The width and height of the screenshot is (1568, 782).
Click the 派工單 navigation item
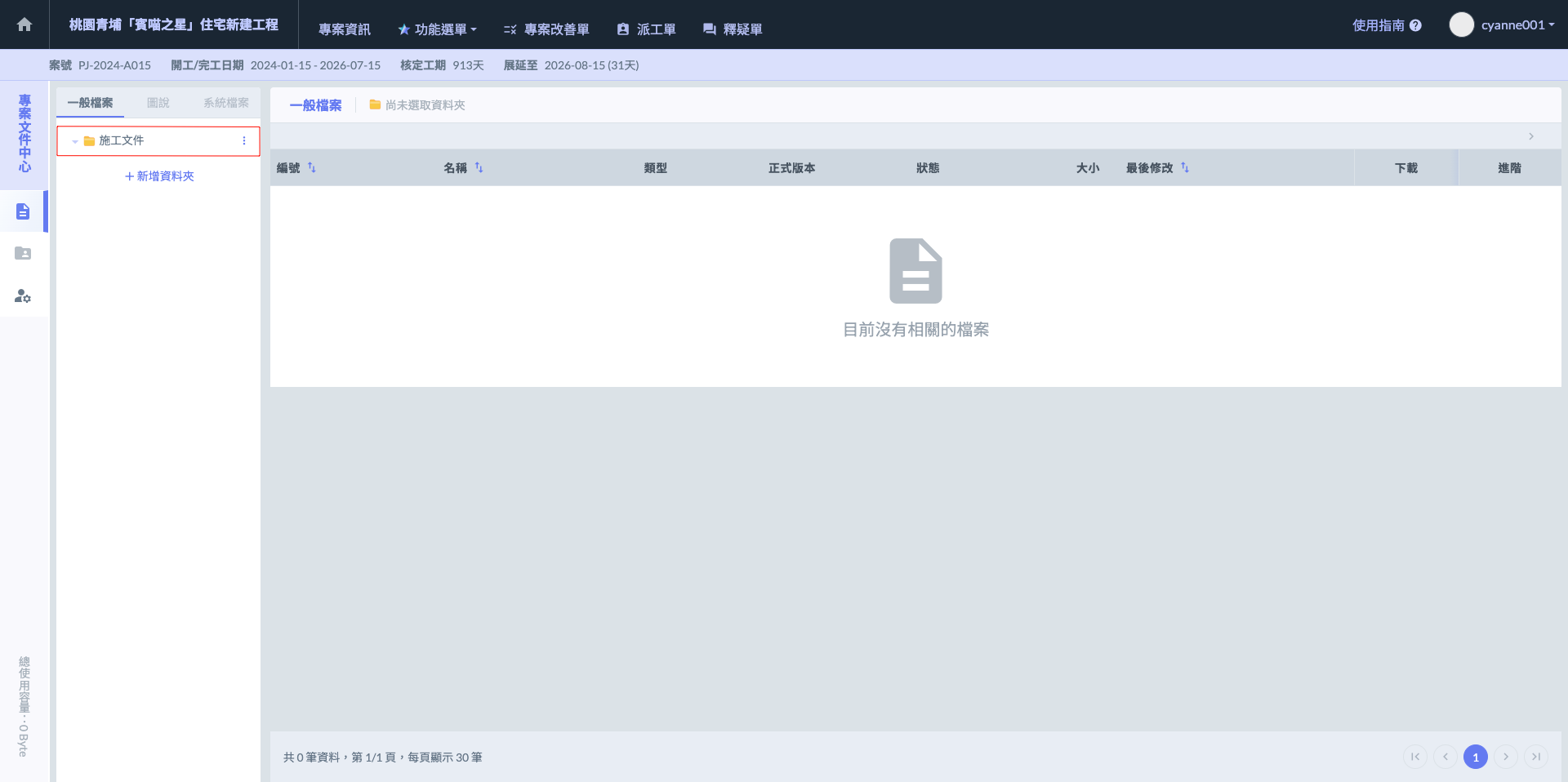(x=646, y=29)
